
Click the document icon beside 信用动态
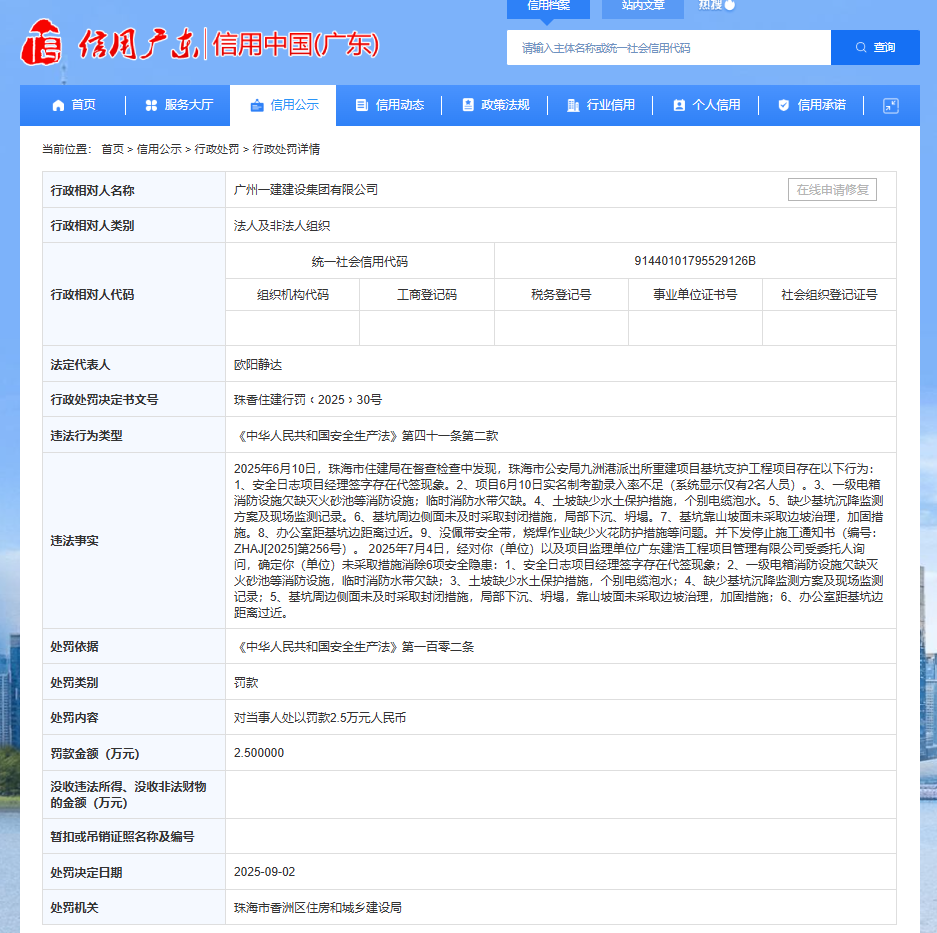pos(362,105)
